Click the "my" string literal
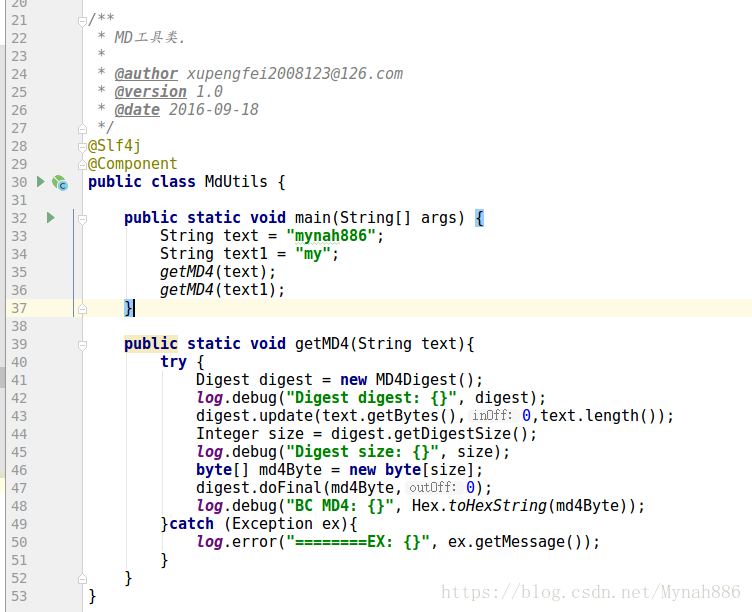This screenshot has height=612, width=752. click(x=313, y=254)
